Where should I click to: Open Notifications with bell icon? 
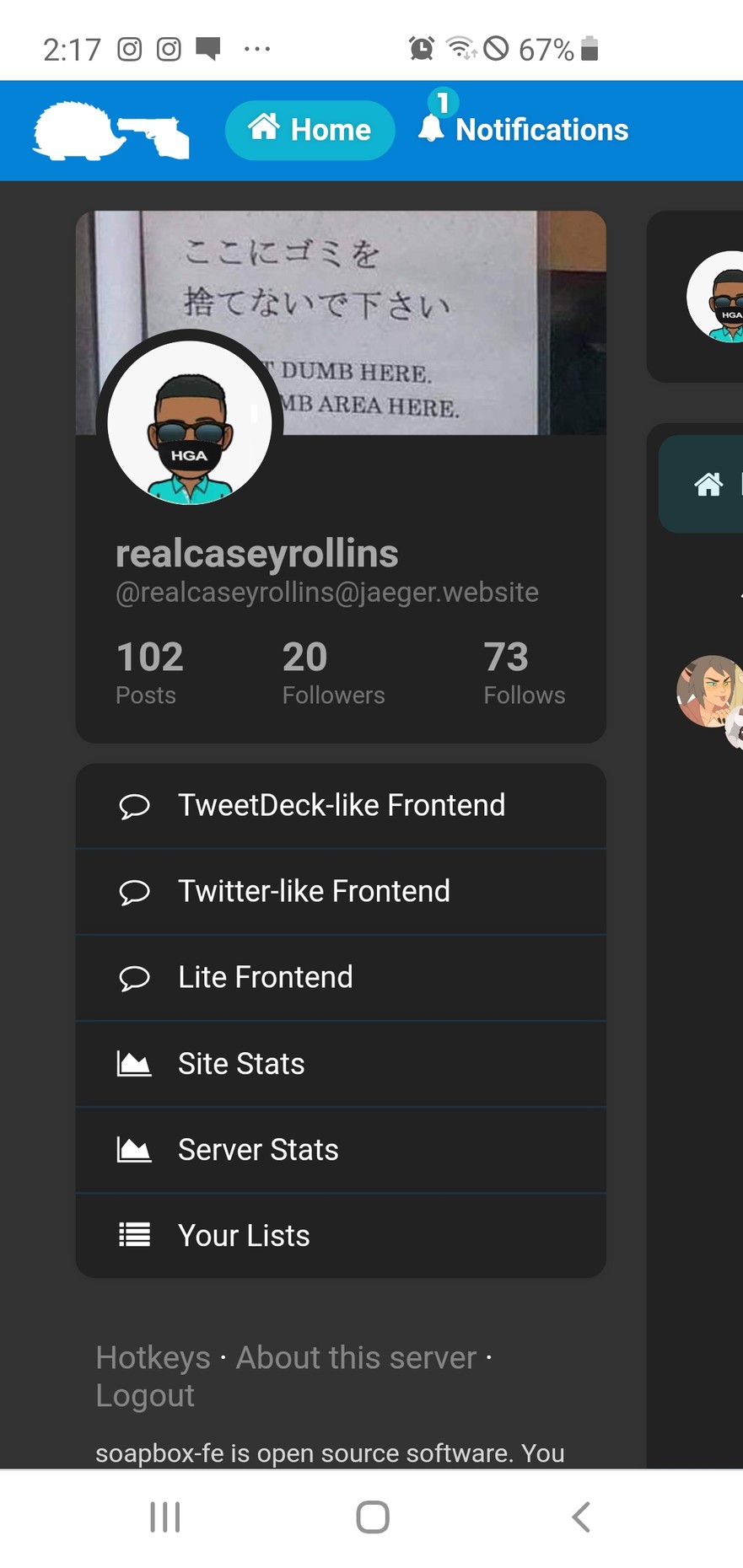point(524,130)
